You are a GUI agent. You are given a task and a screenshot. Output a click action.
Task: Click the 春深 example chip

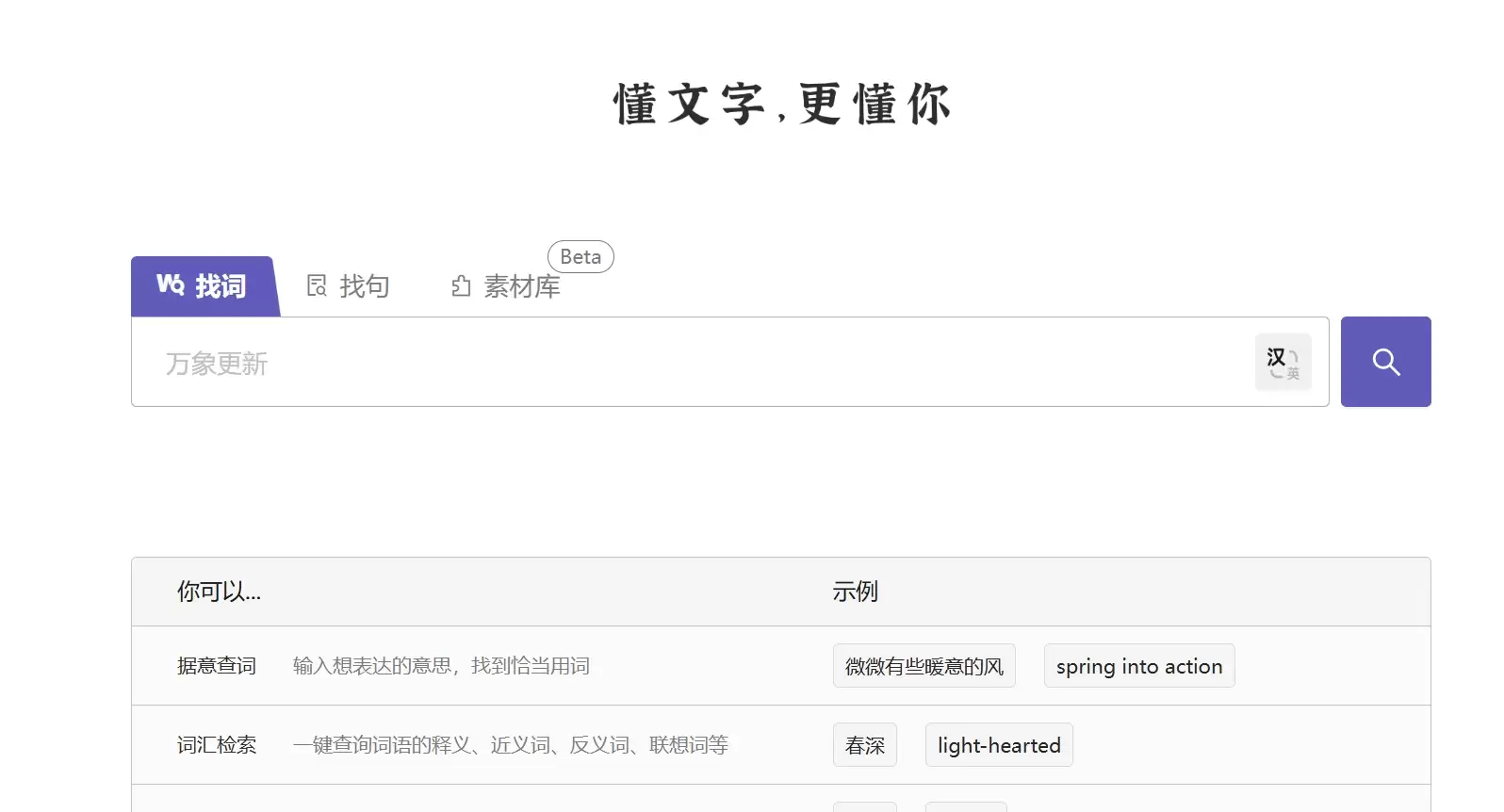click(x=865, y=745)
